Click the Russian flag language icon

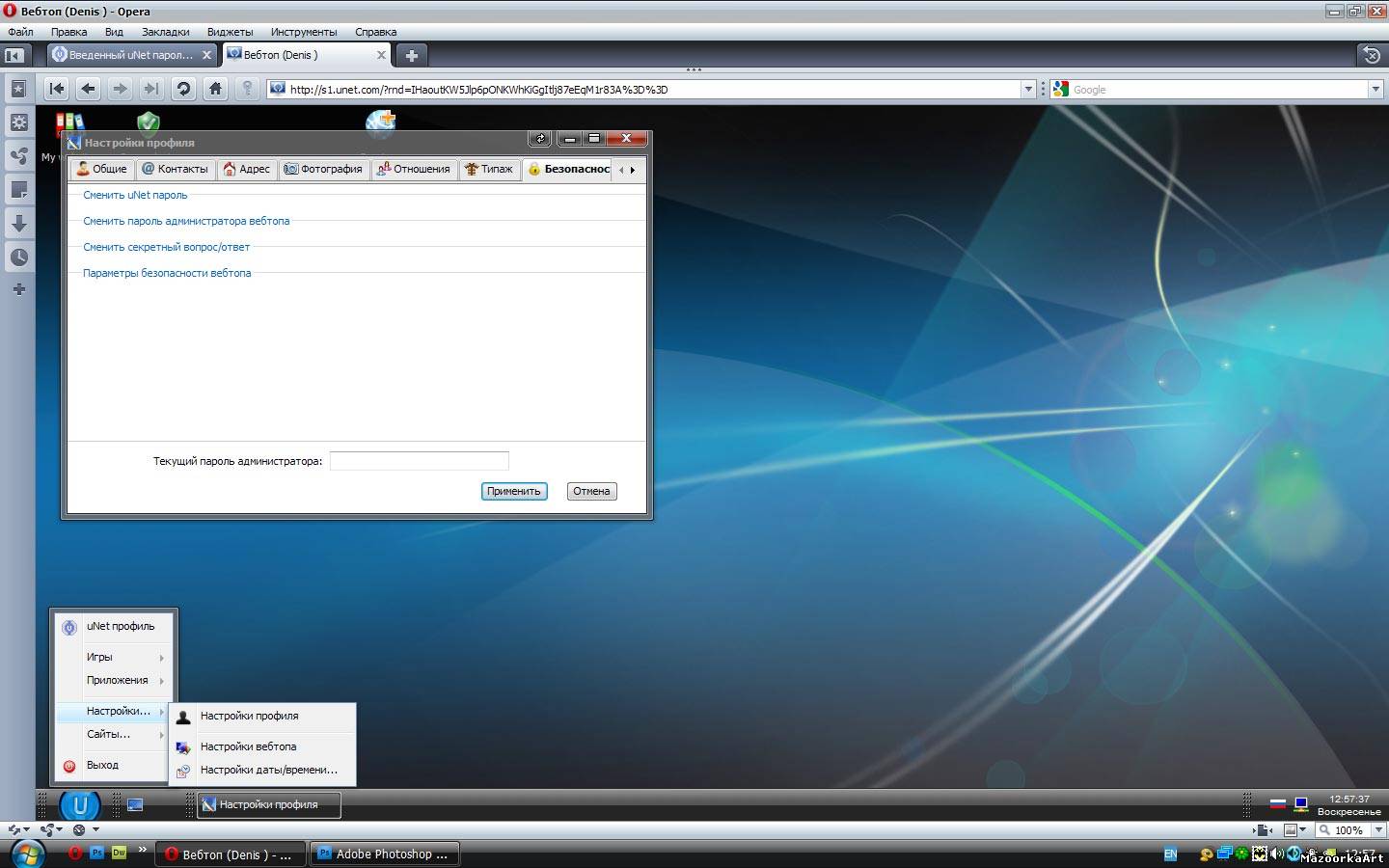point(1277,803)
